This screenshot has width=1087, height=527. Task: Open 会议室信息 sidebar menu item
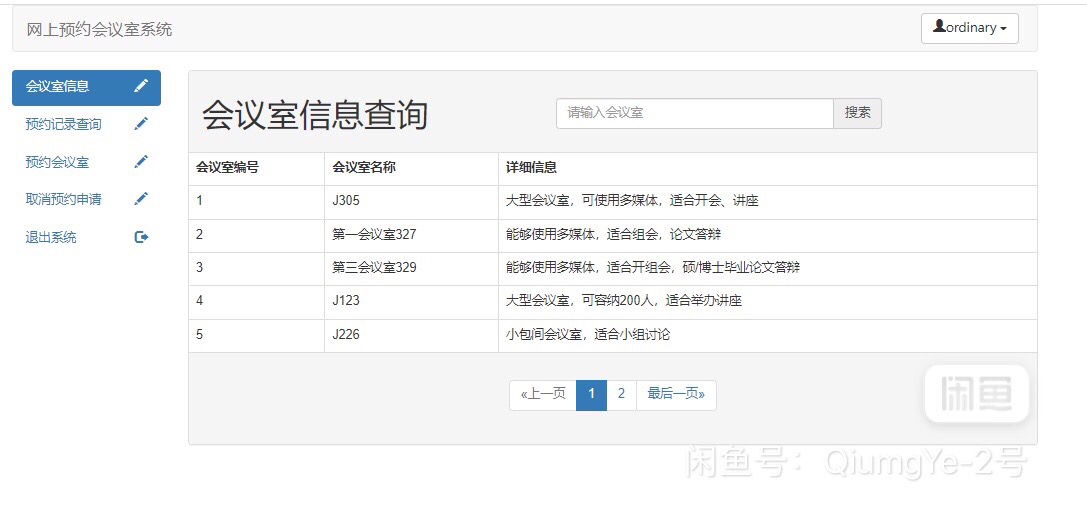[57, 87]
